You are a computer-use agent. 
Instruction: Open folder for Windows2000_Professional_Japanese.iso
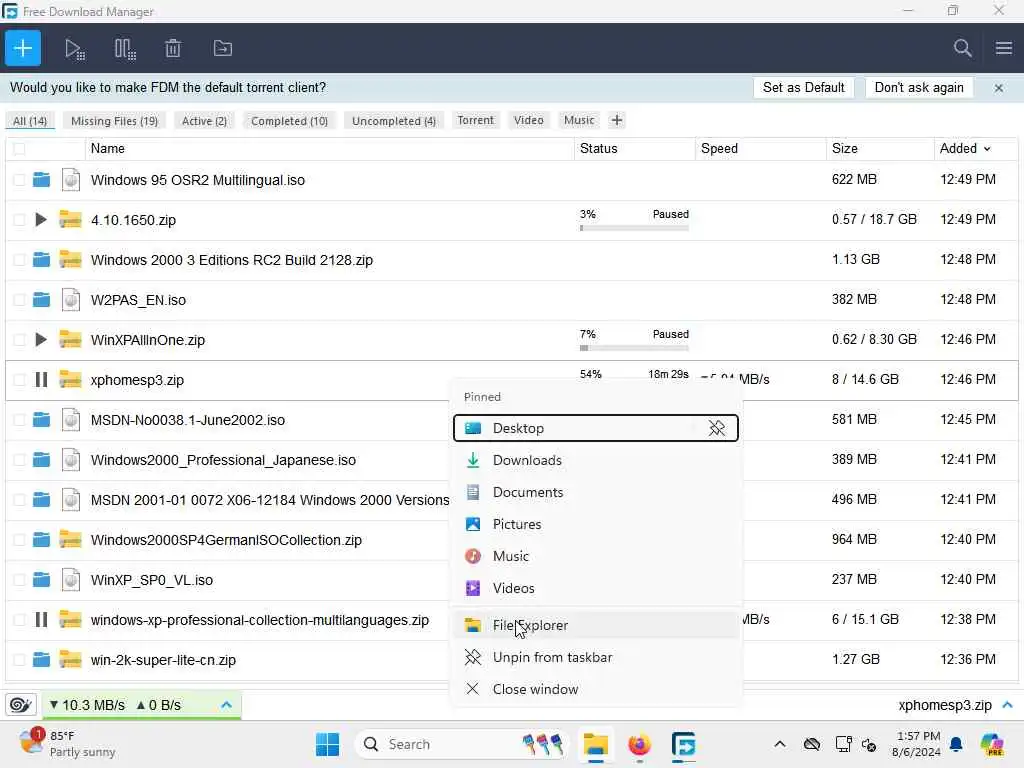41,460
